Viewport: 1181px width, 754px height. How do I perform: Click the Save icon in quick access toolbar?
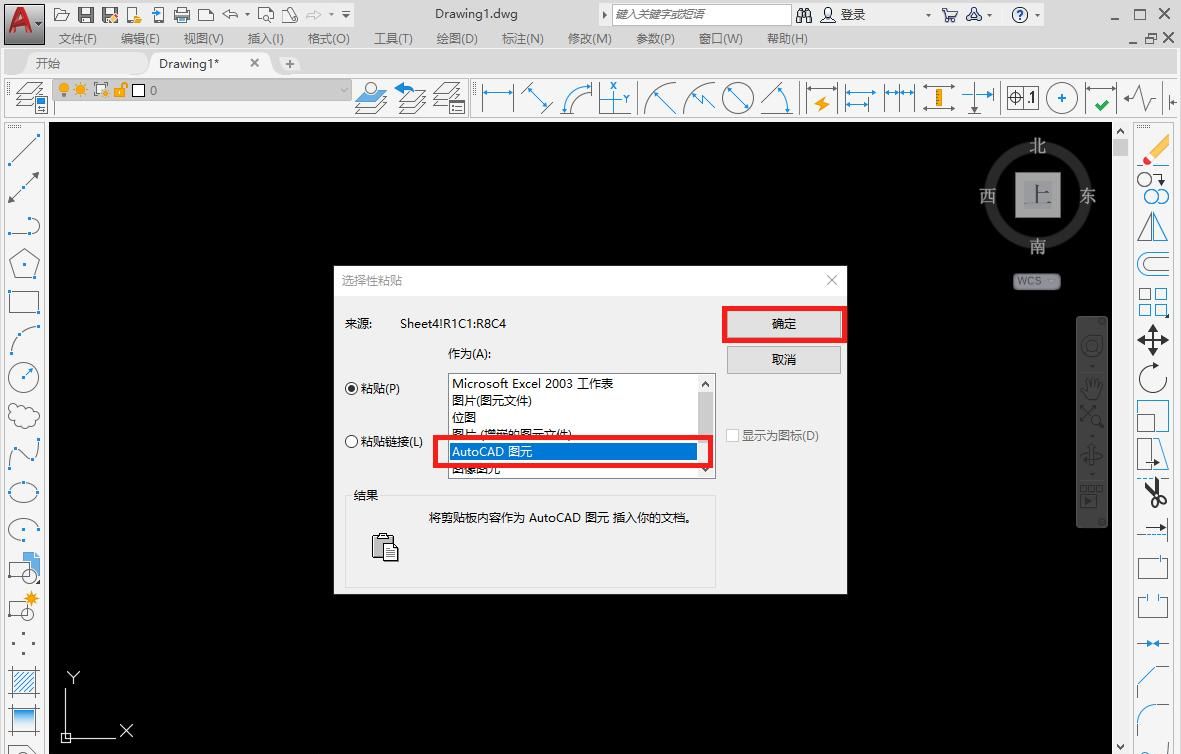(x=86, y=14)
